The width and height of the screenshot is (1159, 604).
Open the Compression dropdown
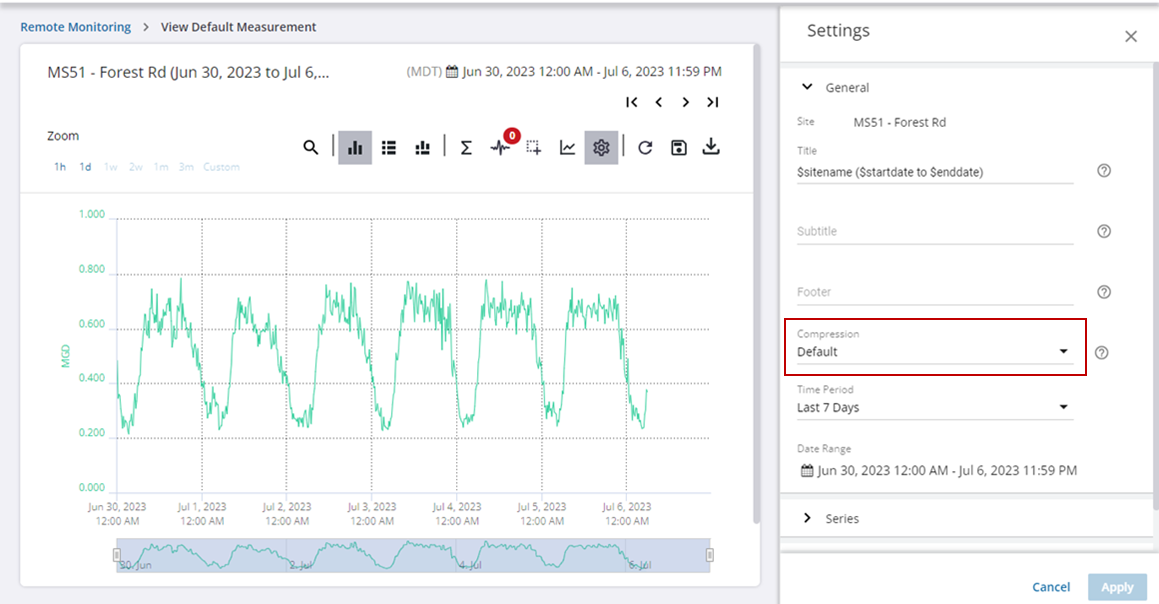click(x=933, y=352)
